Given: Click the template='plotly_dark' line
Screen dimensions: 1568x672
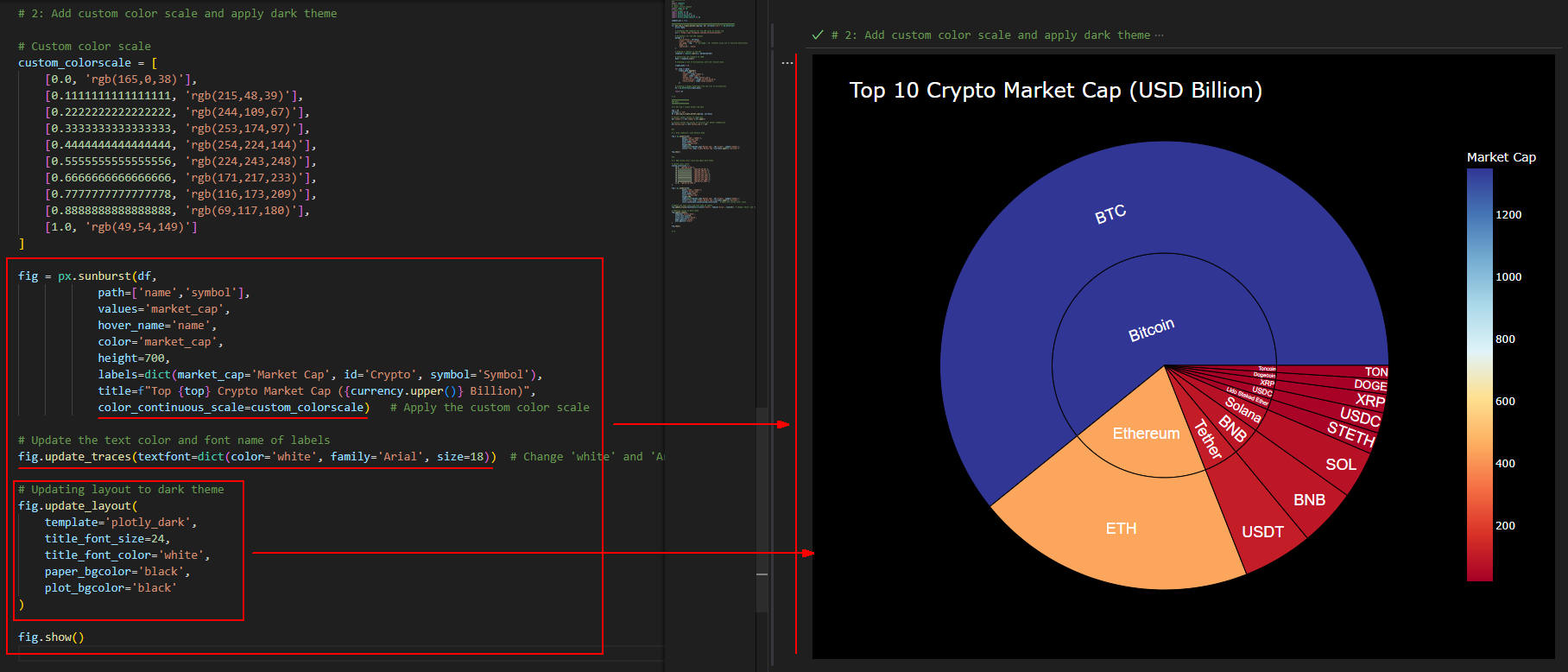Looking at the screenshot, I should pos(121,523).
